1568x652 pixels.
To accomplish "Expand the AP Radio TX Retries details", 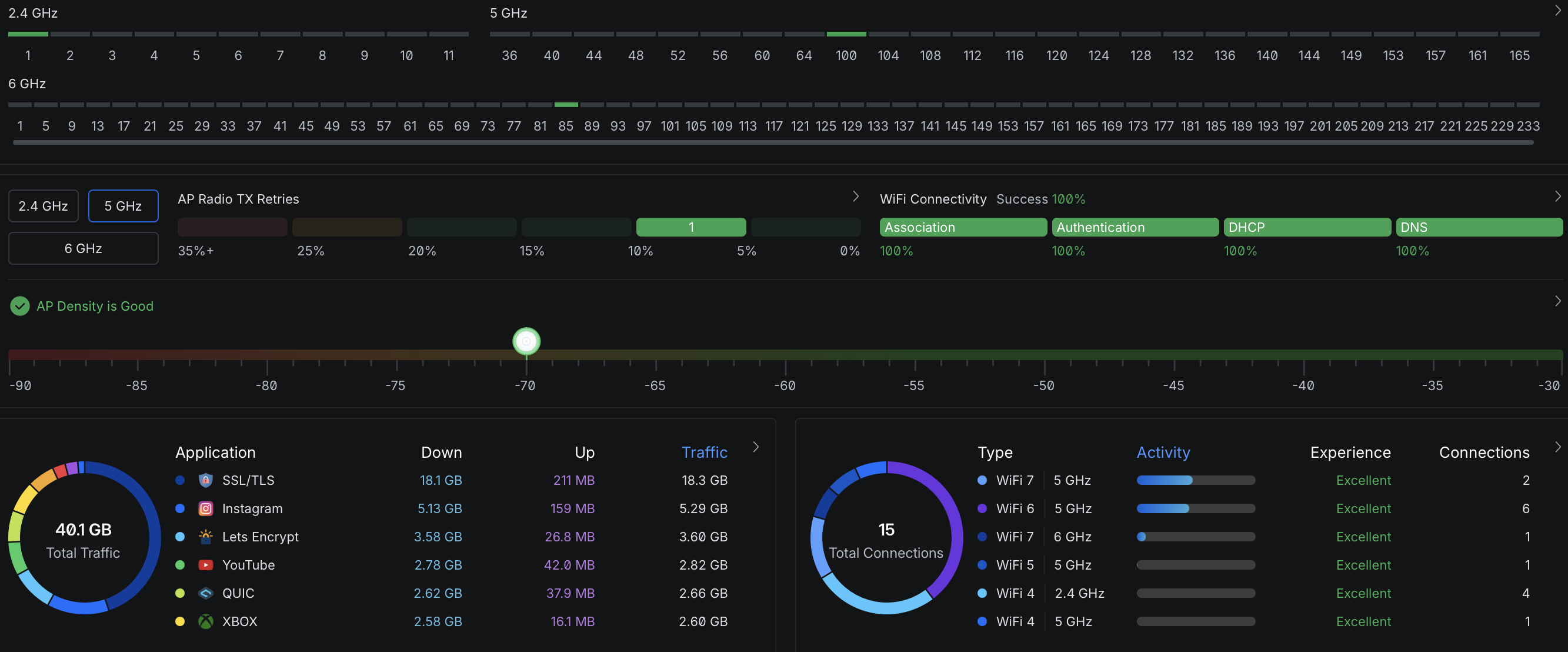I will coord(856,196).
